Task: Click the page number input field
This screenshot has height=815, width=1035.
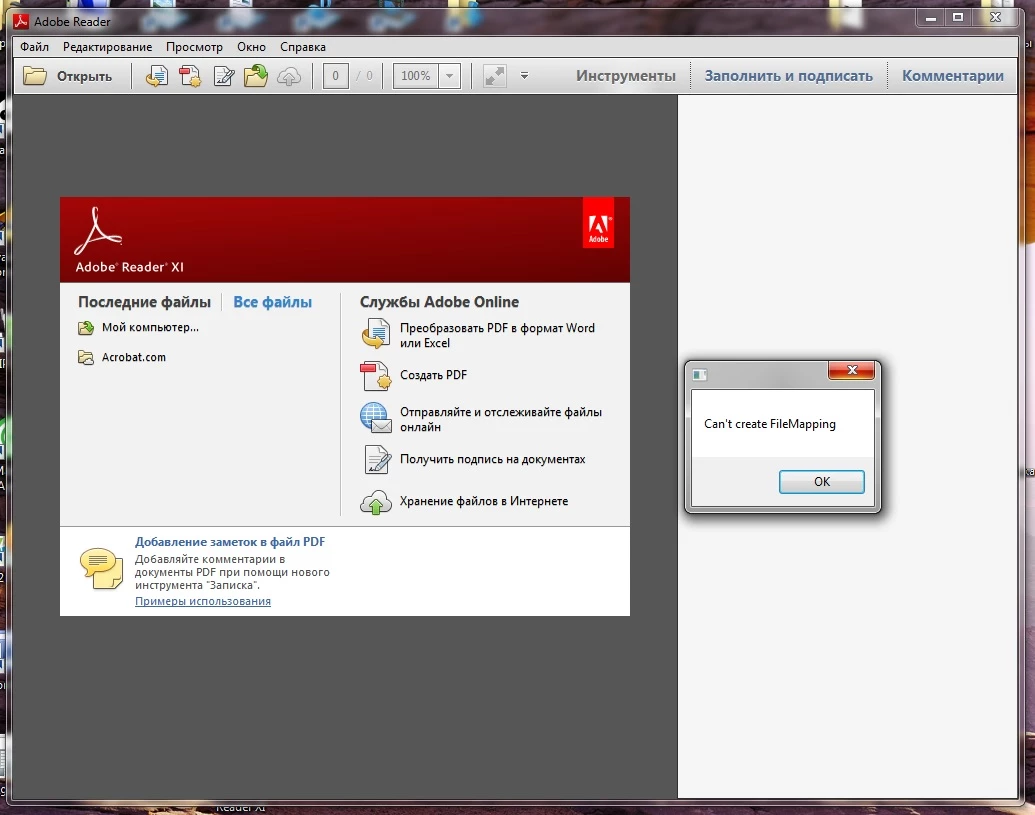Action: point(335,76)
